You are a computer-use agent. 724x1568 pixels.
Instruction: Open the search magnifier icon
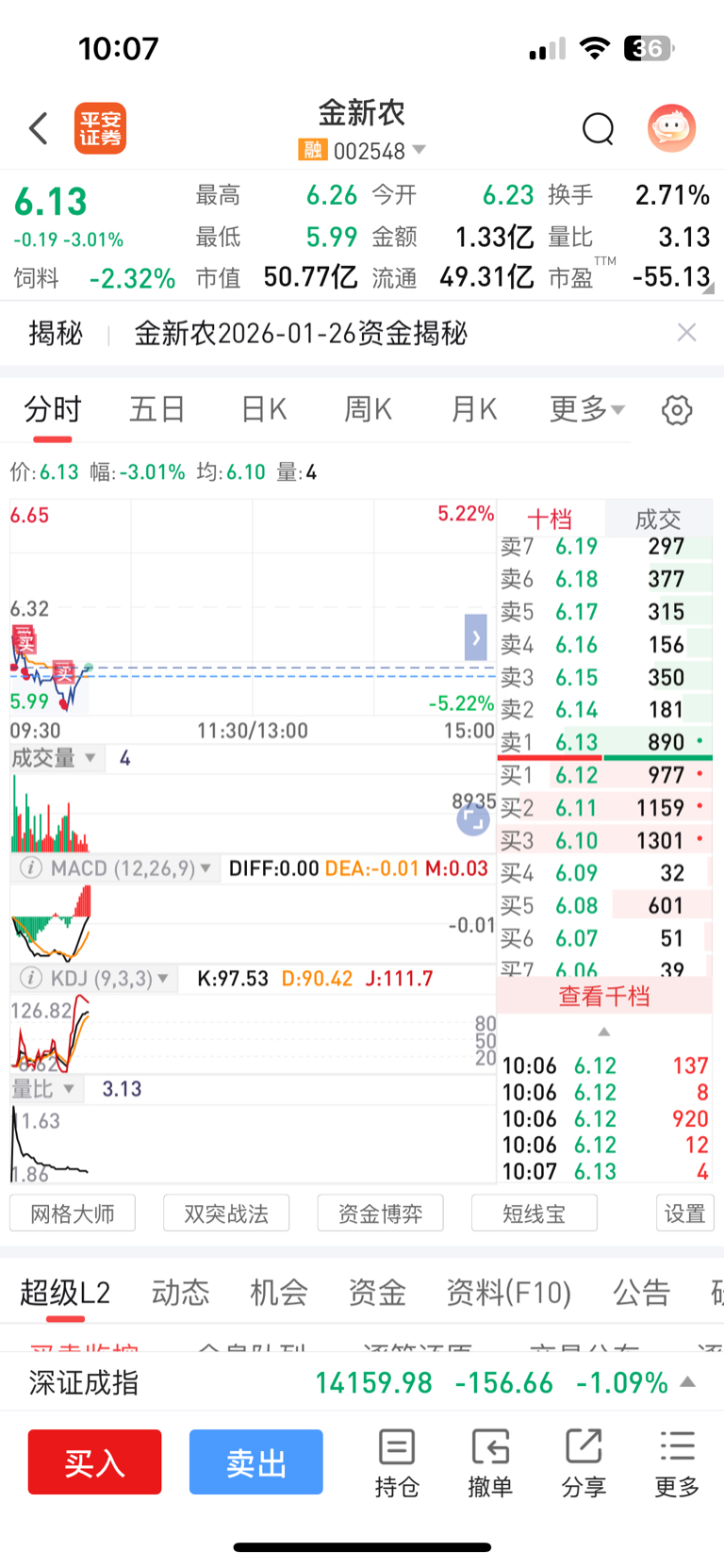point(598,128)
